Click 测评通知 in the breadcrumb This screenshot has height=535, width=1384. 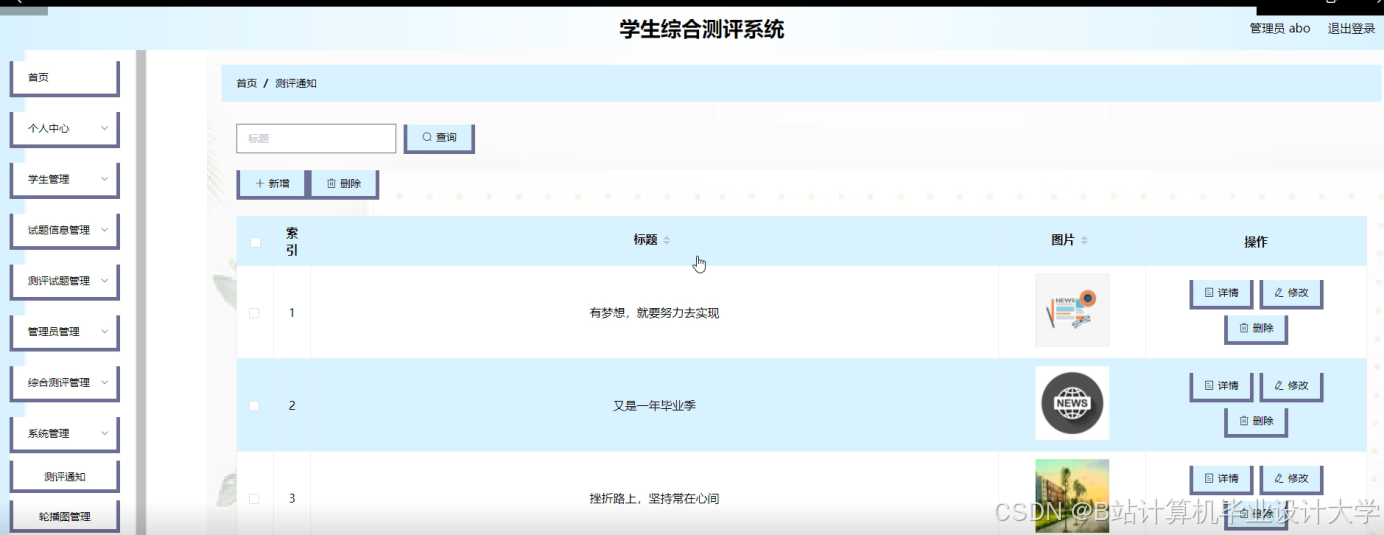296,83
